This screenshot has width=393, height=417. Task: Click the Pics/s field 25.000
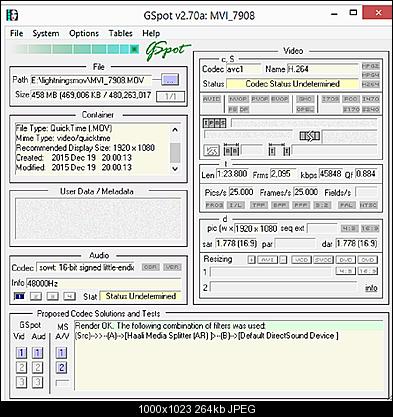[241, 192]
